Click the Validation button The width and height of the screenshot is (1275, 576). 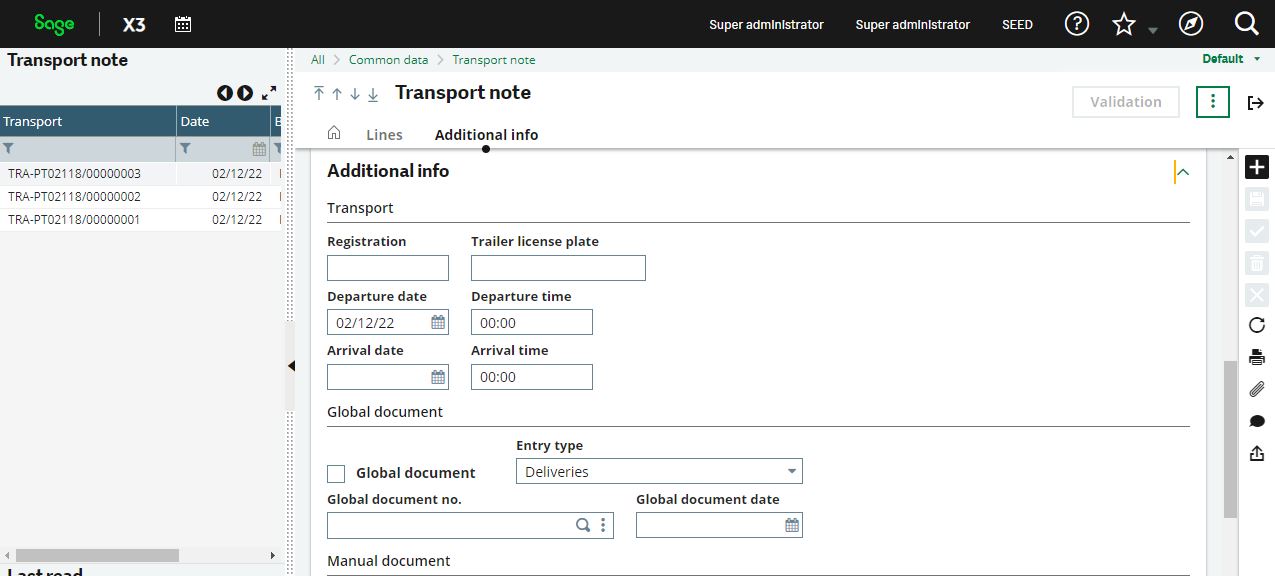tap(1125, 101)
